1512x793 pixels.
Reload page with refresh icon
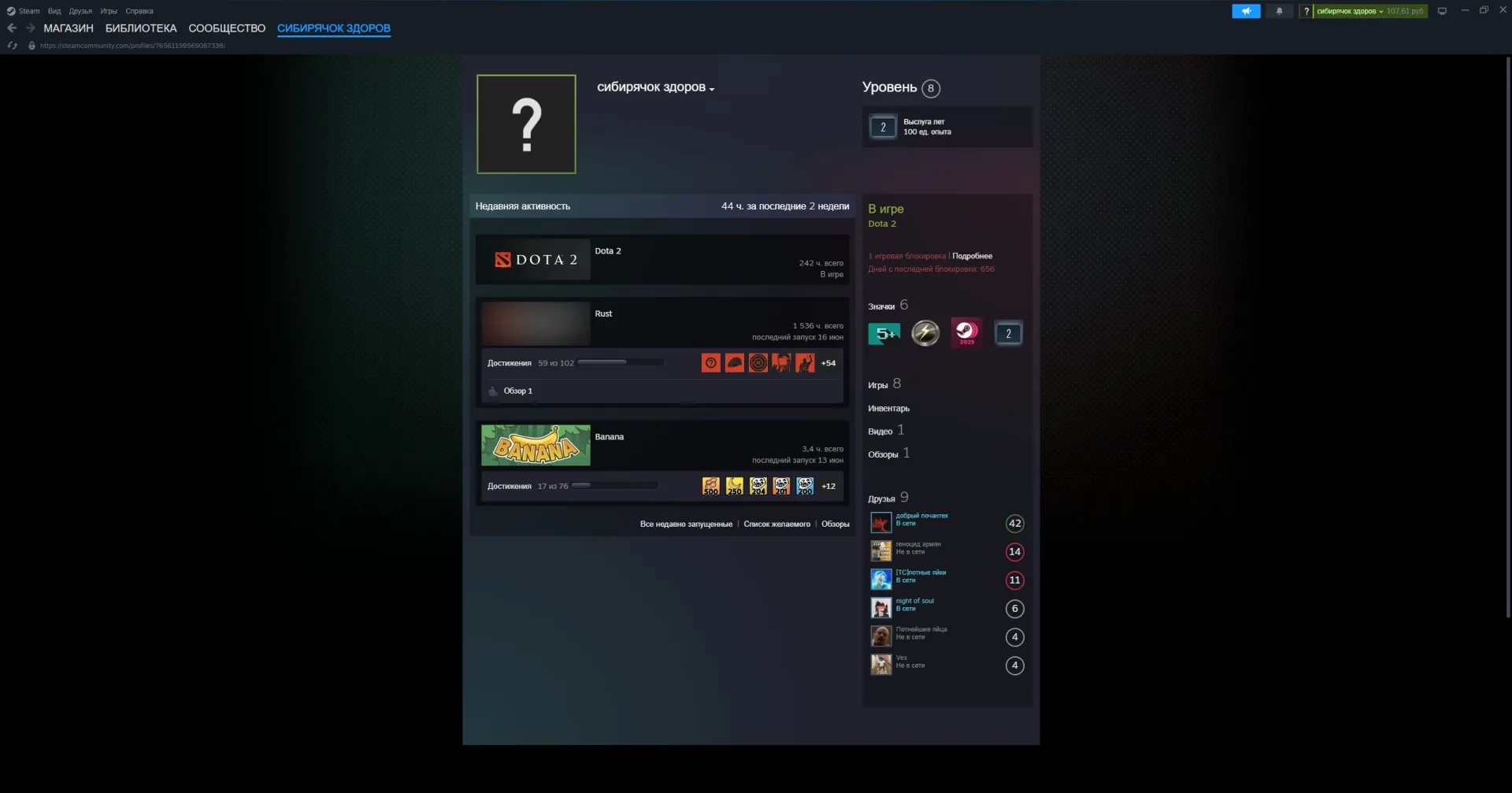click(12, 46)
